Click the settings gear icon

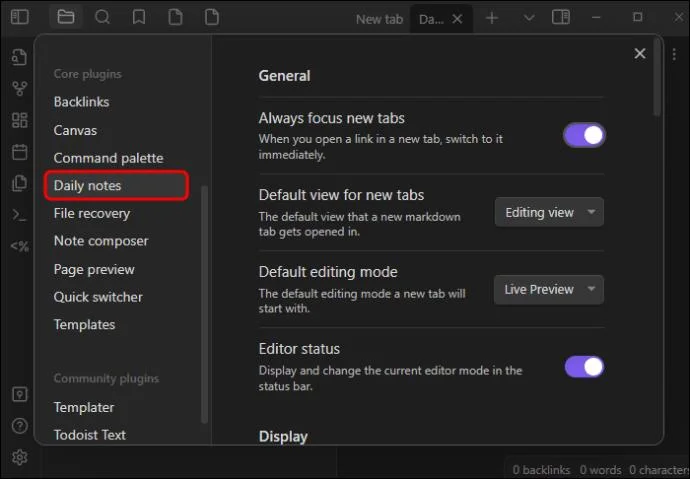point(19,457)
